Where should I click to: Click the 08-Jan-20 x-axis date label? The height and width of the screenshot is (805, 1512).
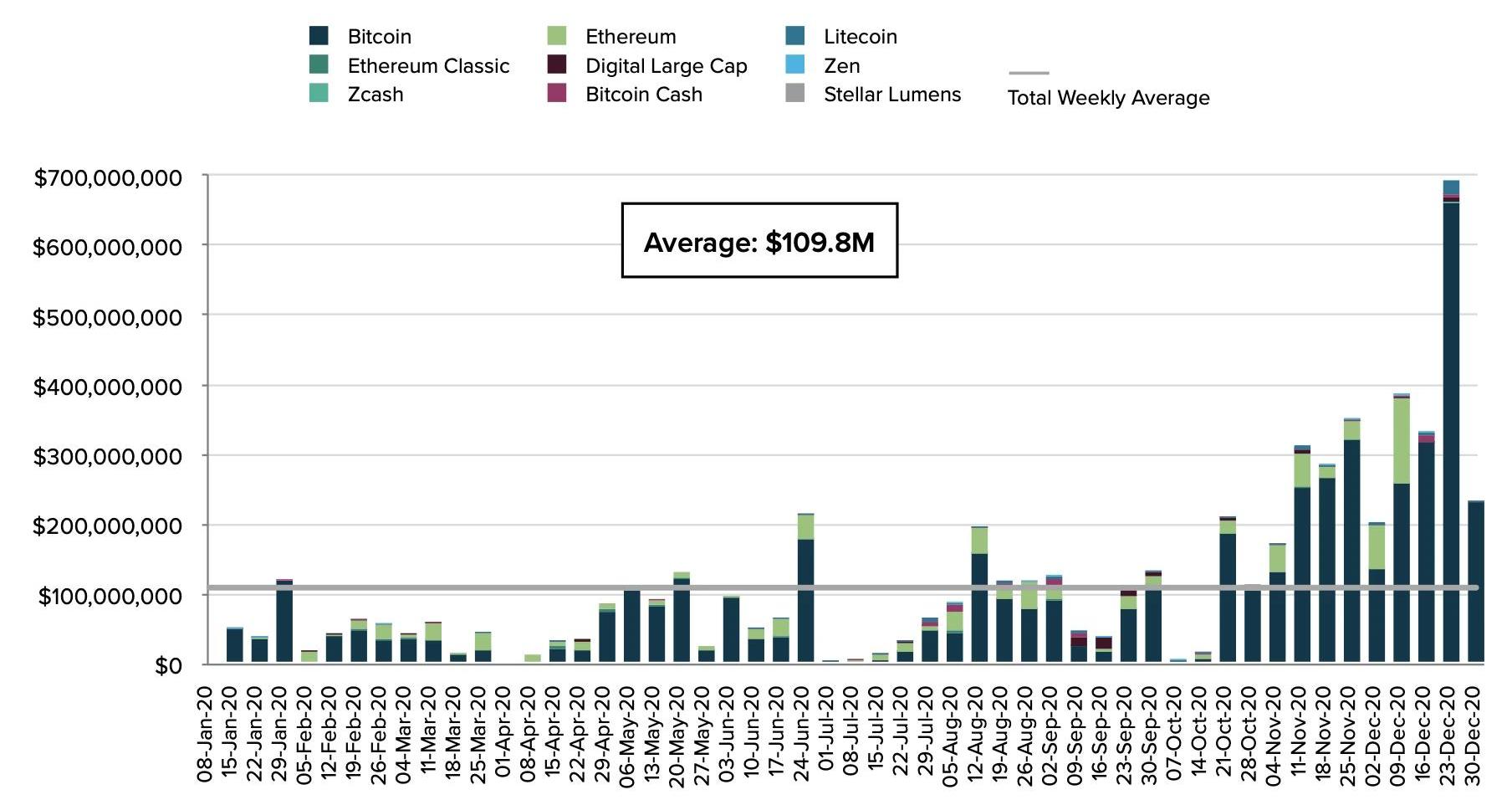[x=206, y=735]
